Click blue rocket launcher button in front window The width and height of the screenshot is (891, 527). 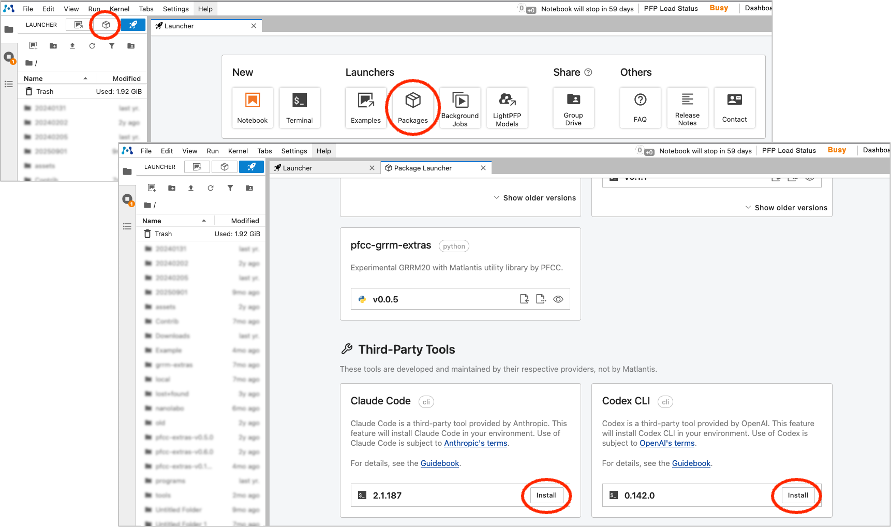point(251,167)
